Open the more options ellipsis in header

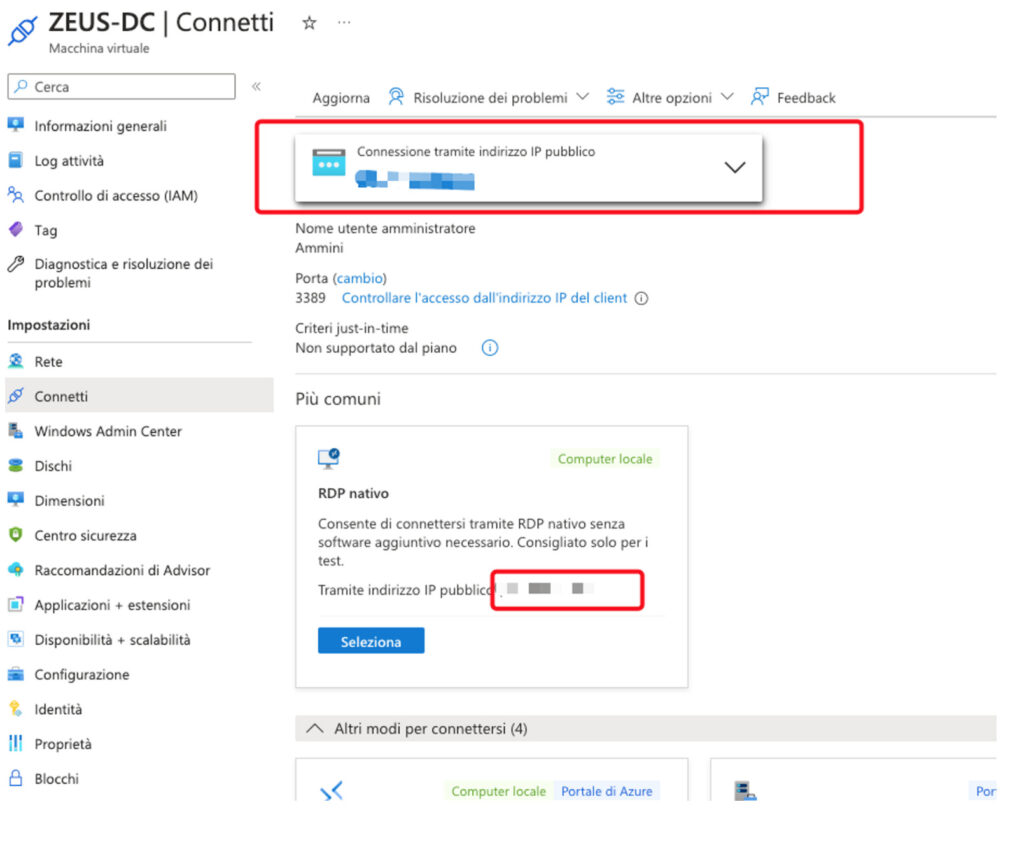coord(344,23)
